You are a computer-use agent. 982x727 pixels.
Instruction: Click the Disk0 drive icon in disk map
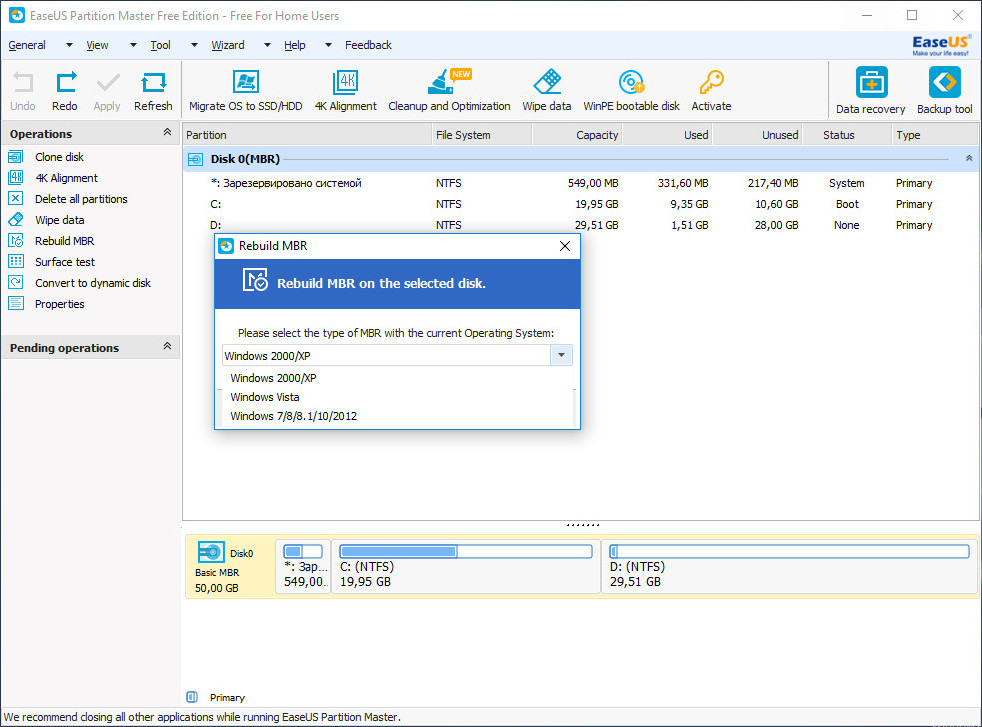pyautogui.click(x=211, y=552)
